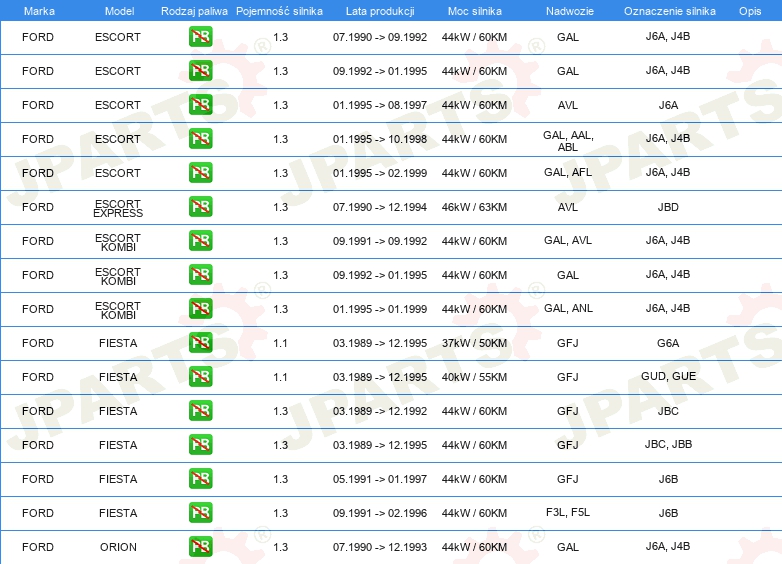Image resolution: width=782 pixels, height=564 pixels.
Task: Select date range 01.1995 -> 10.1998
Action: click(380, 139)
